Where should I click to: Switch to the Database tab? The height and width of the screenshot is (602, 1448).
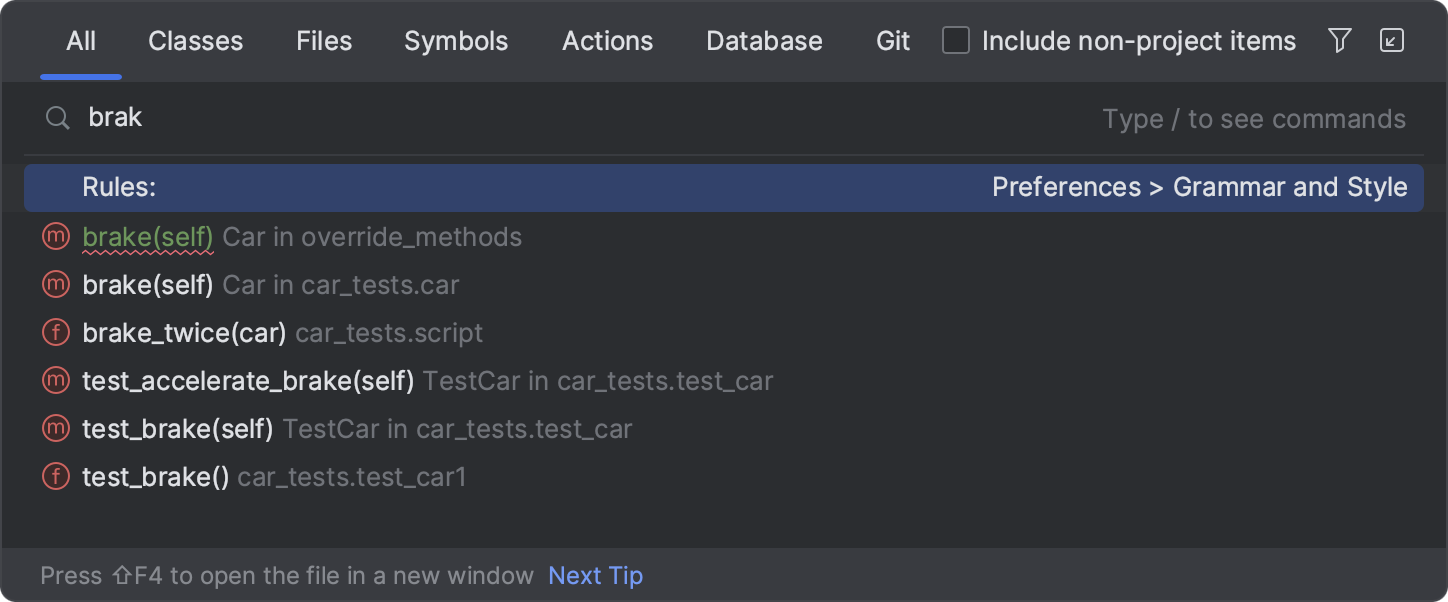pyautogui.click(x=763, y=41)
